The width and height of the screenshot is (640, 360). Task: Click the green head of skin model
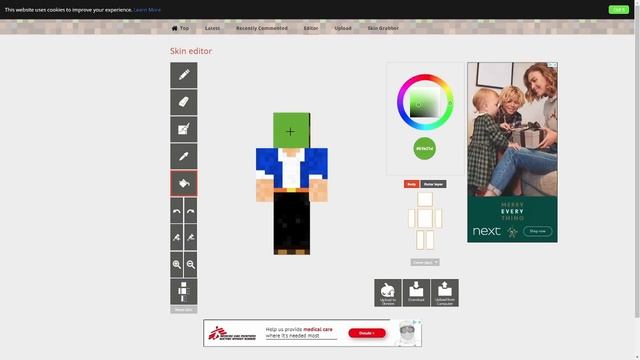(x=291, y=130)
